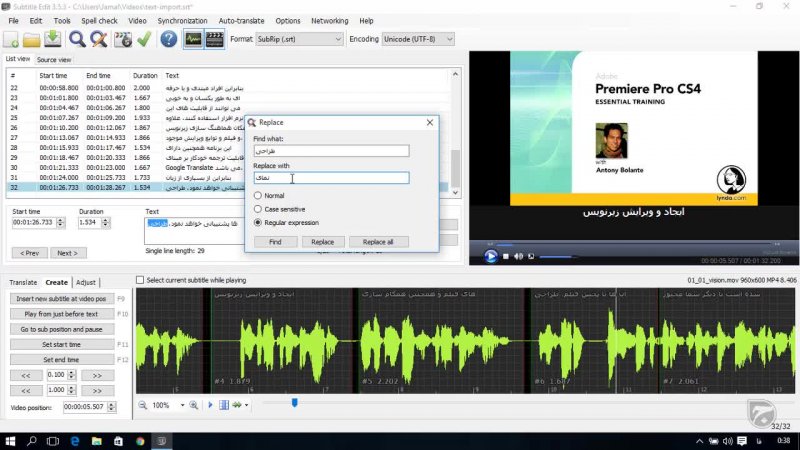Open Help via the question mark icon
The image size is (800, 450).
point(168,39)
